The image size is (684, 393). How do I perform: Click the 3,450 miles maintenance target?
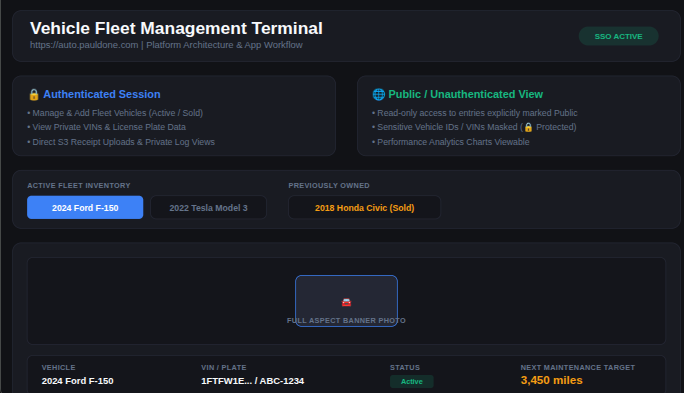[551, 380]
